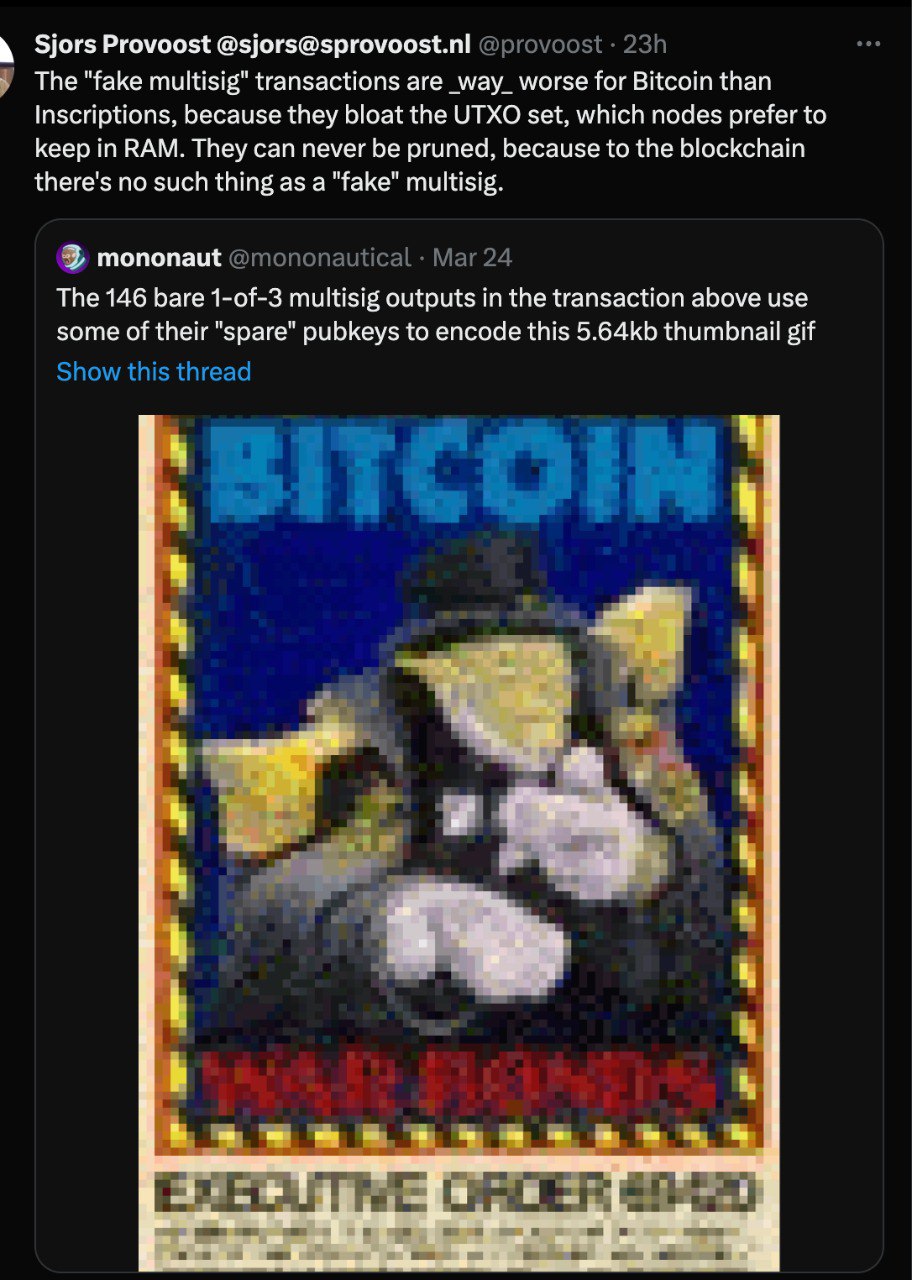Viewport: 912px width, 1280px height.
Task: Open the 23h tweet timestamp
Action: 645,45
